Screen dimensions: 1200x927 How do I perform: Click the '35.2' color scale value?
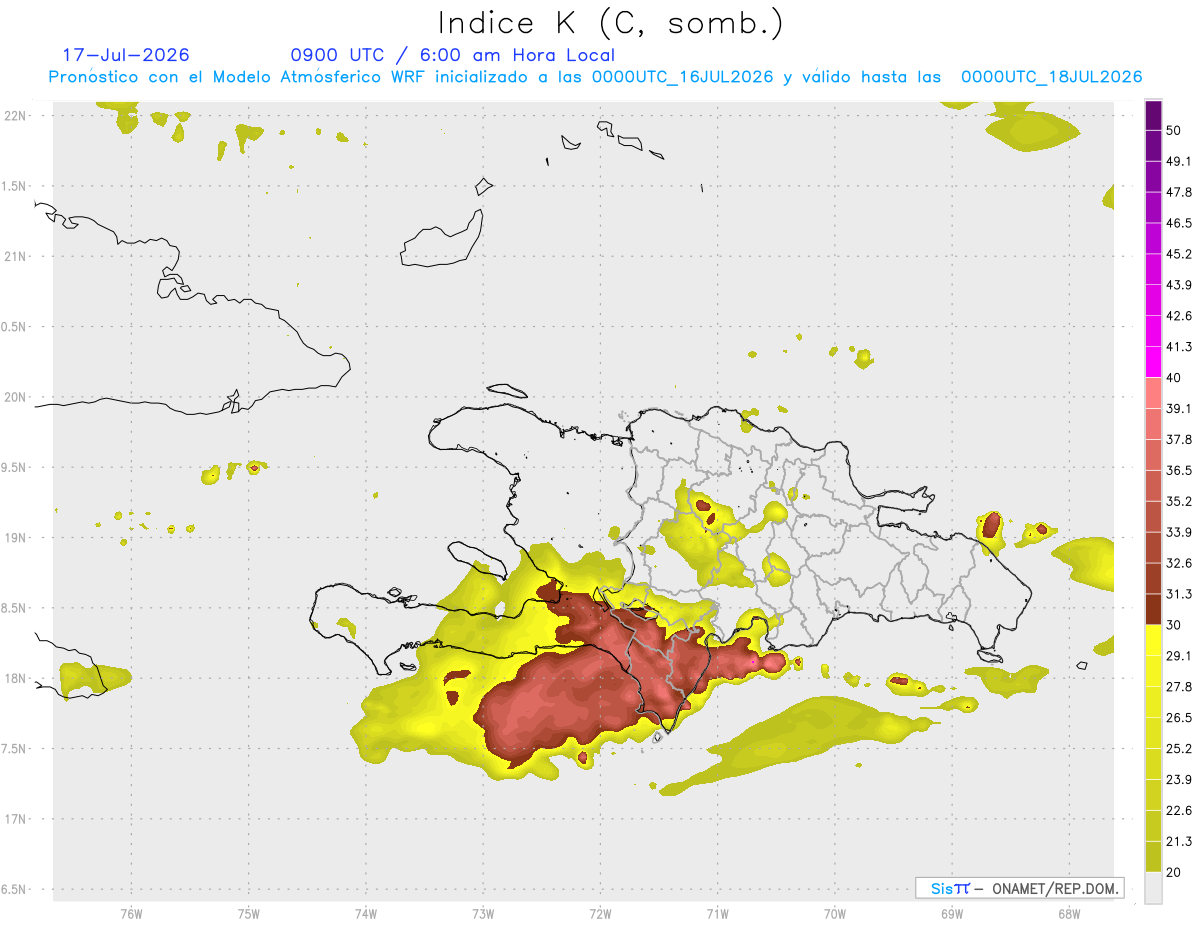click(x=1179, y=501)
